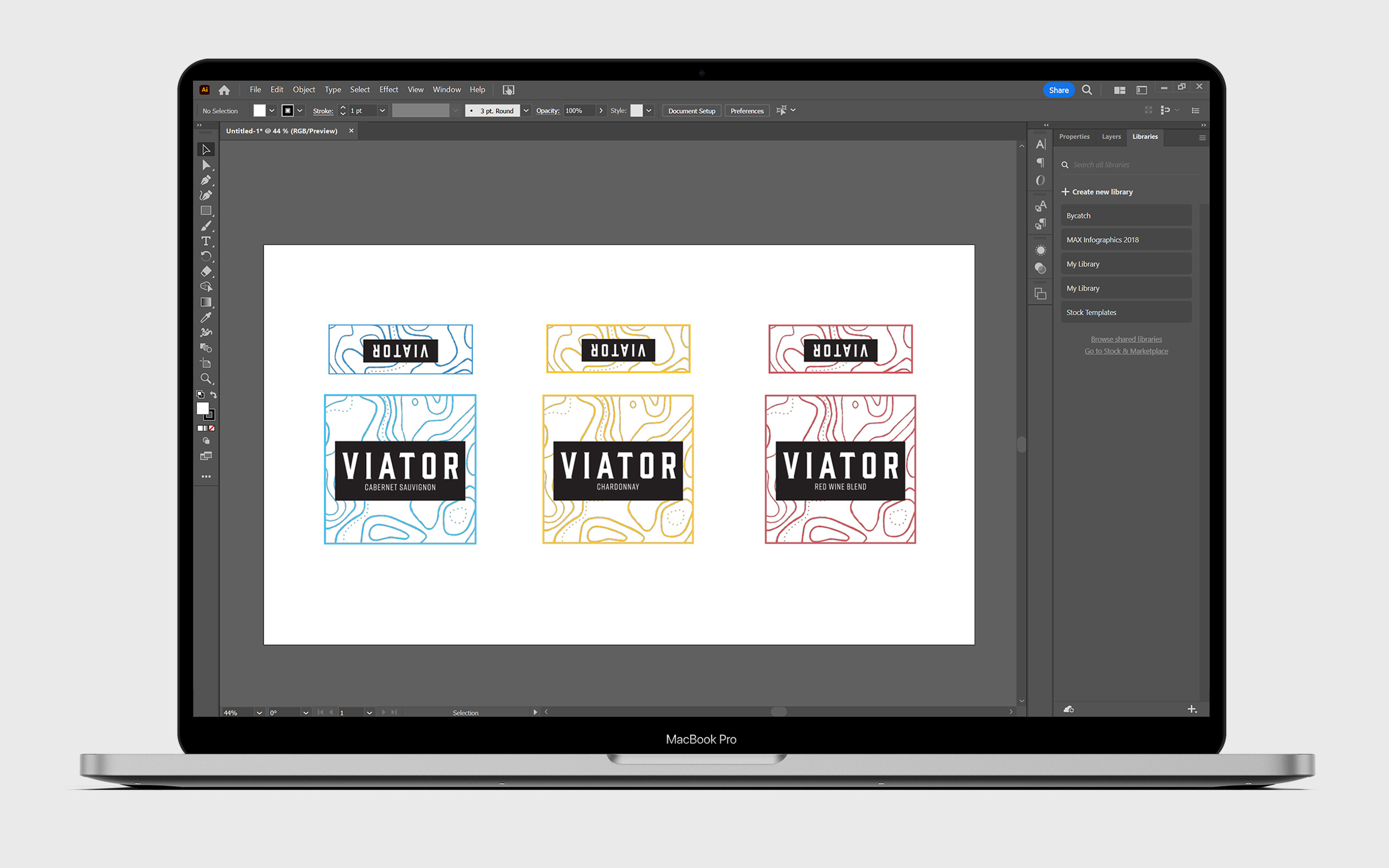Open the fill color dropdown arrow
This screenshot has width=1389, height=868.
[x=272, y=111]
